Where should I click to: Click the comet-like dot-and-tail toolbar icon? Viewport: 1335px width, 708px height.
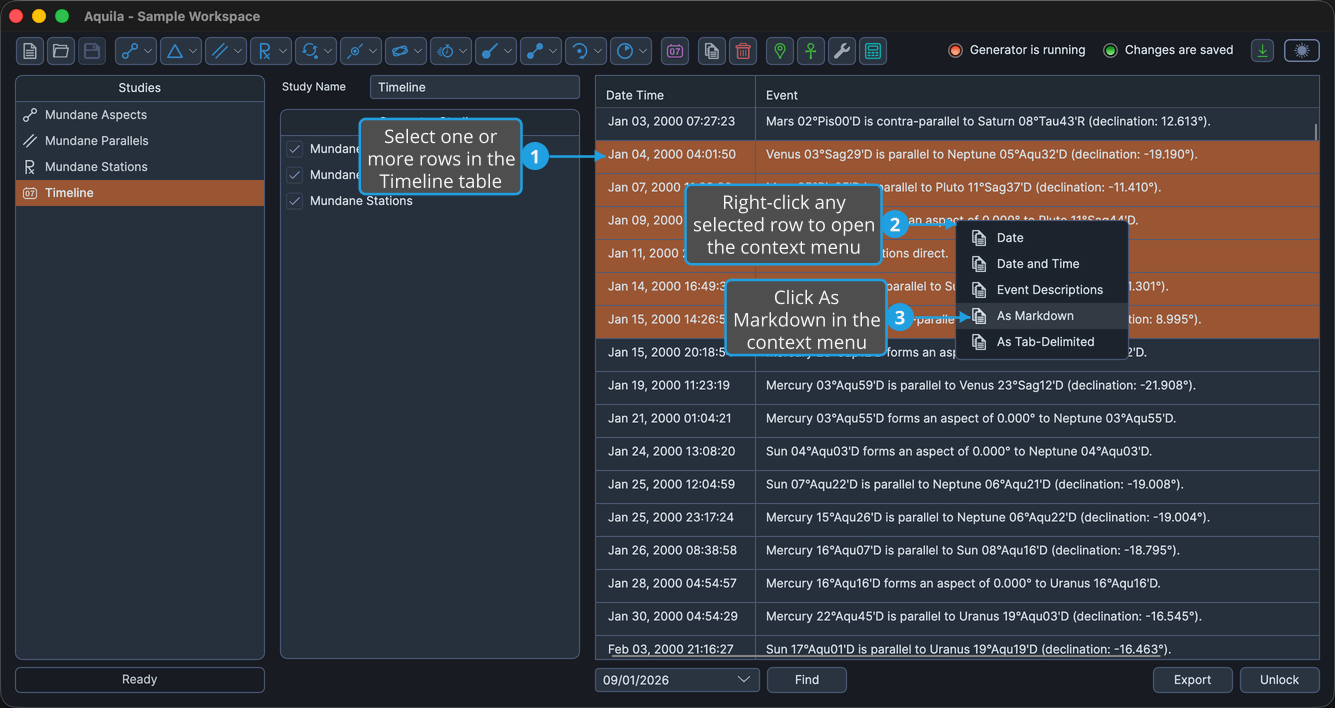[x=490, y=51]
